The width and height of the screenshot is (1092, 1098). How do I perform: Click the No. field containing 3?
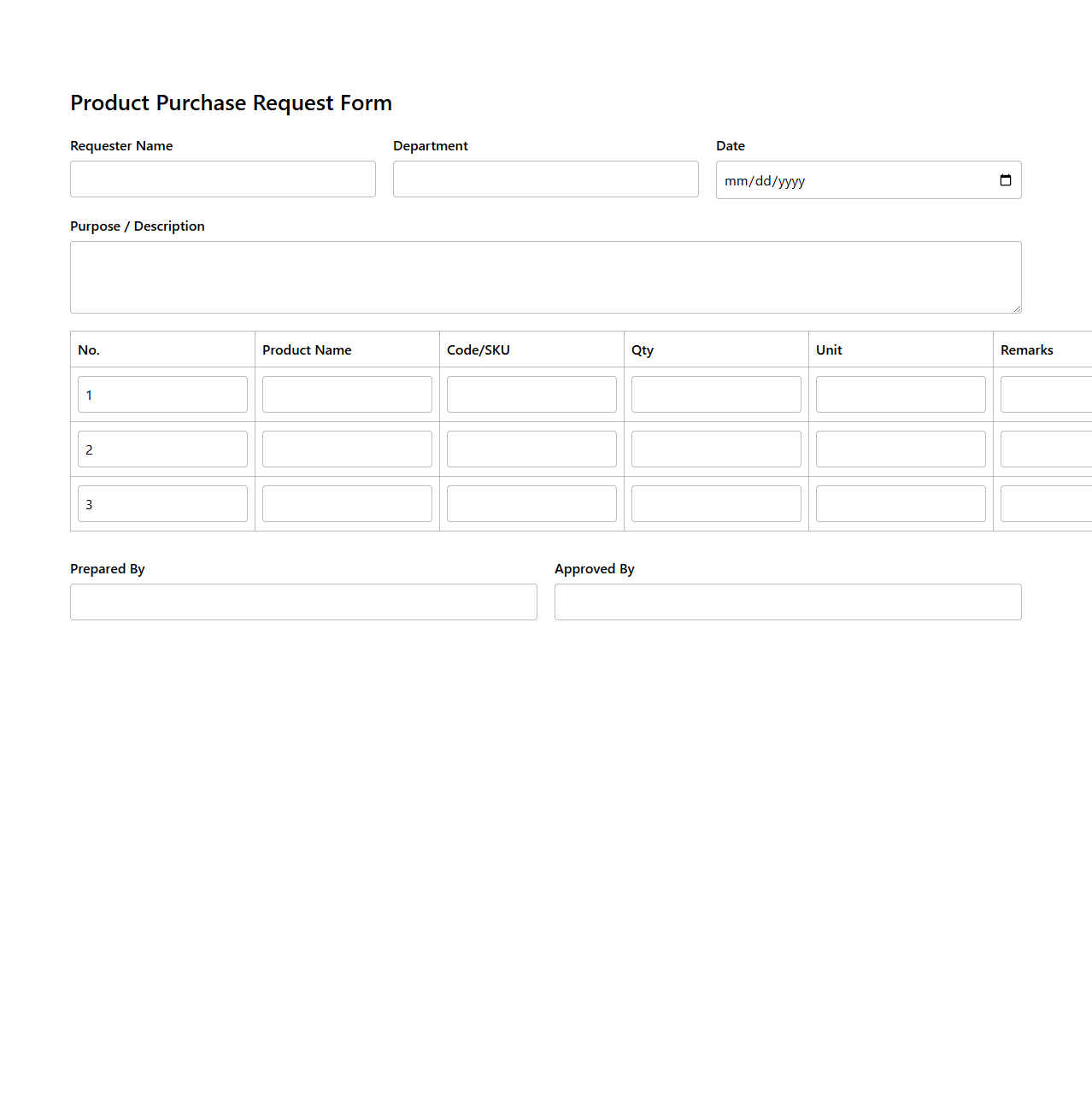[x=162, y=503]
